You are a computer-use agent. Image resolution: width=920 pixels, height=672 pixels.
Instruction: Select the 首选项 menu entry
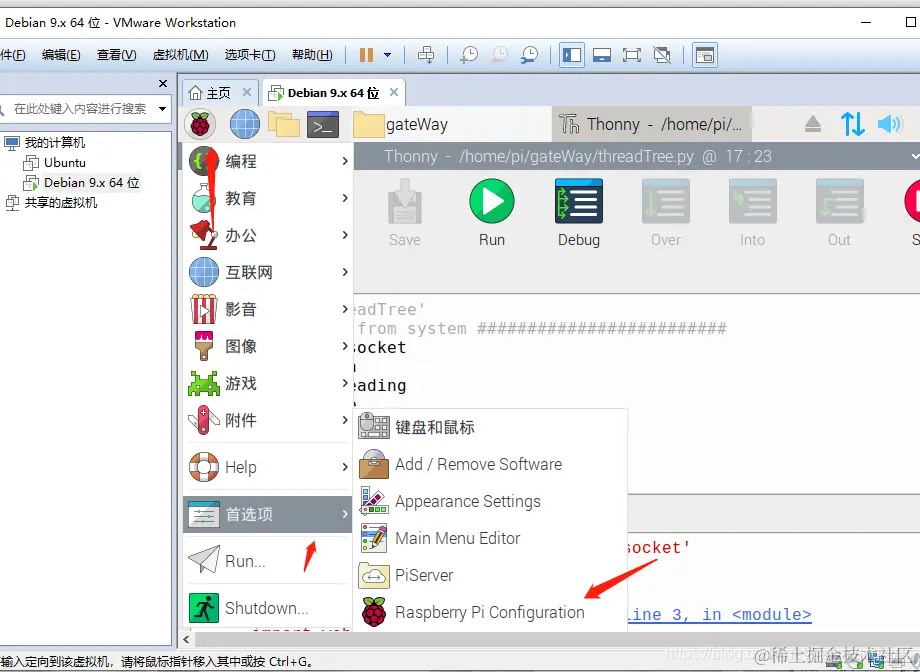pyautogui.click(x=268, y=515)
